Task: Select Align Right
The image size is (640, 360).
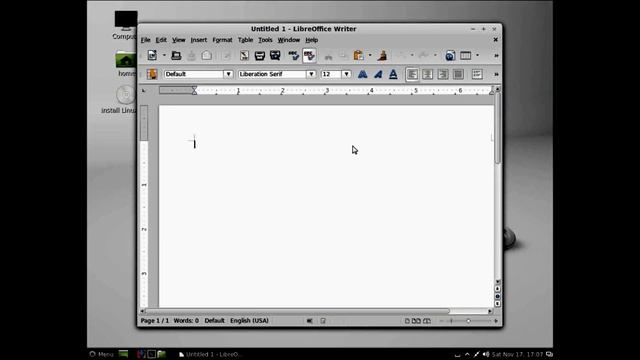Action: 443,74
